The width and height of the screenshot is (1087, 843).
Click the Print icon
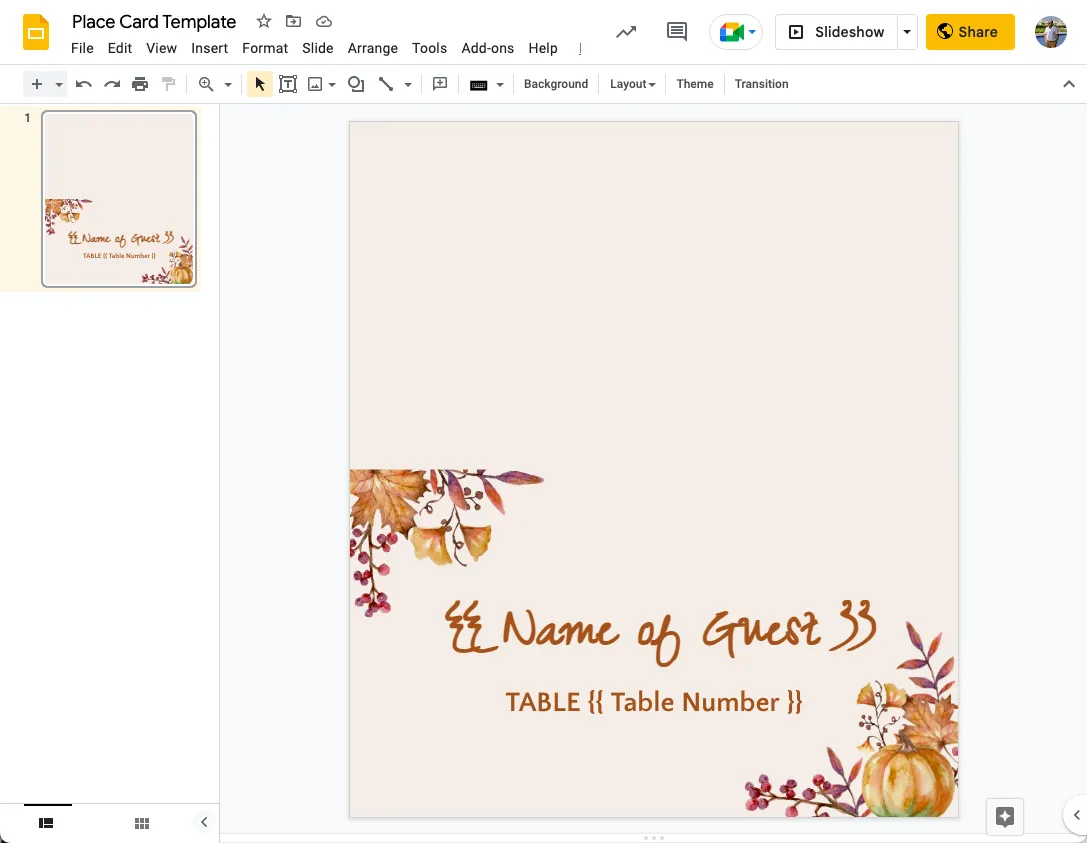(x=140, y=84)
